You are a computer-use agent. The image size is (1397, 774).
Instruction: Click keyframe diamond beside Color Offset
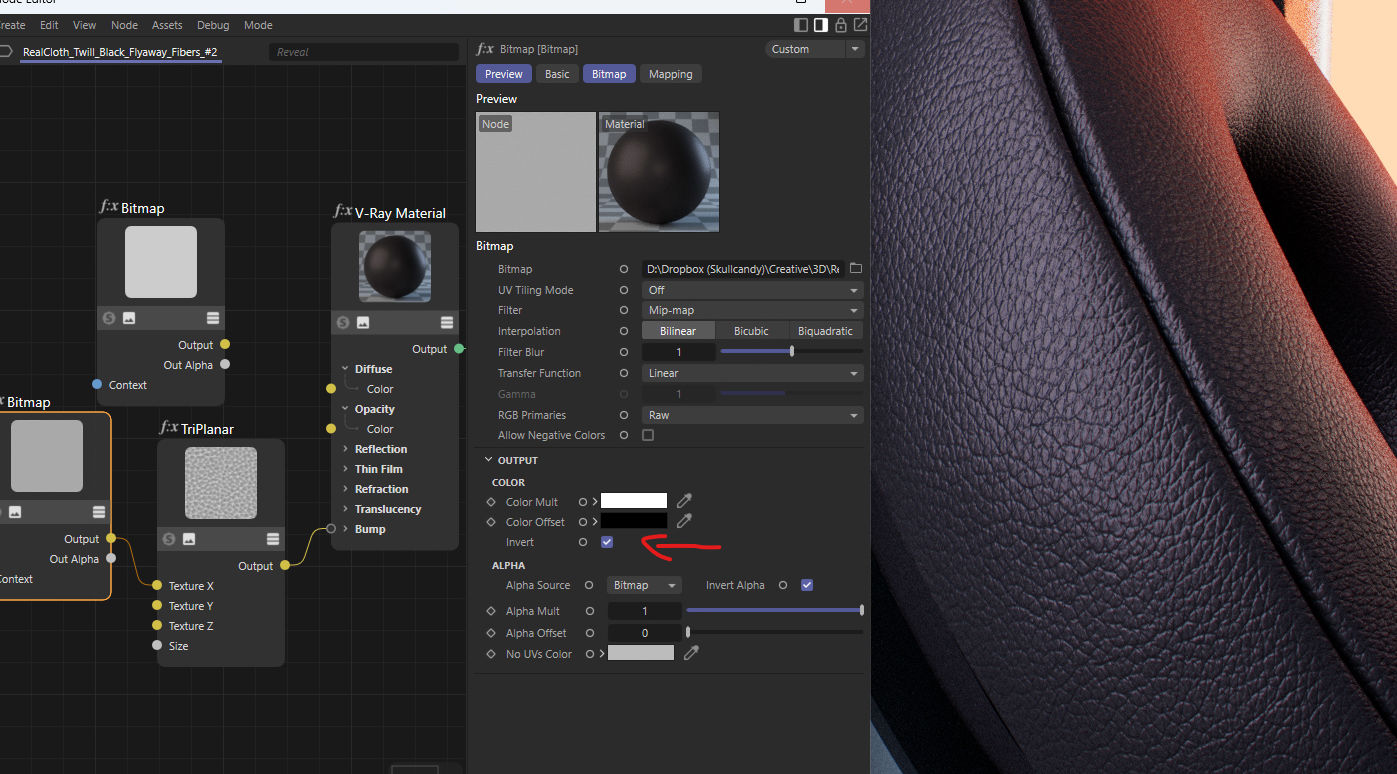pos(491,522)
